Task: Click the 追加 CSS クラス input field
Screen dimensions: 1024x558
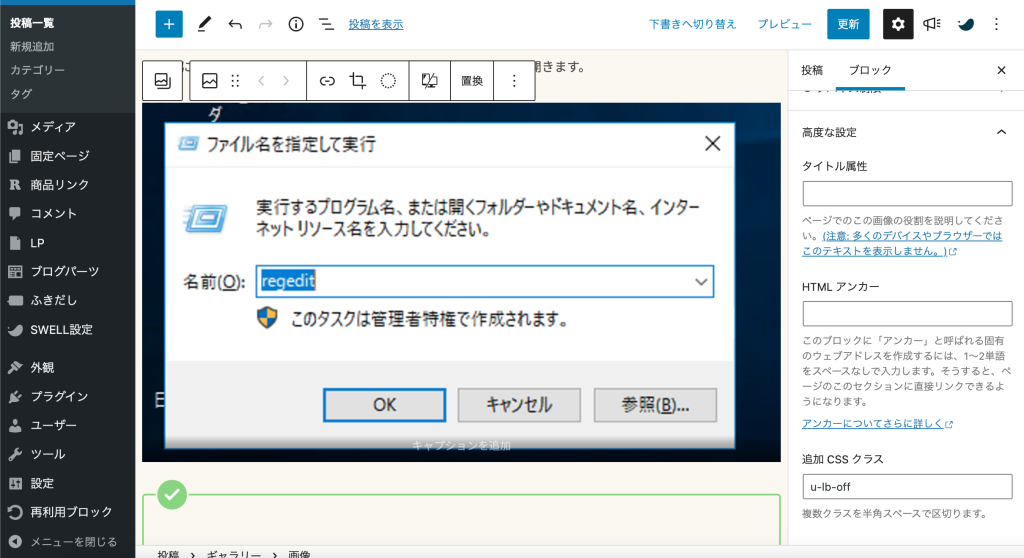Action: pyautogui.click(x=907, y=487)
